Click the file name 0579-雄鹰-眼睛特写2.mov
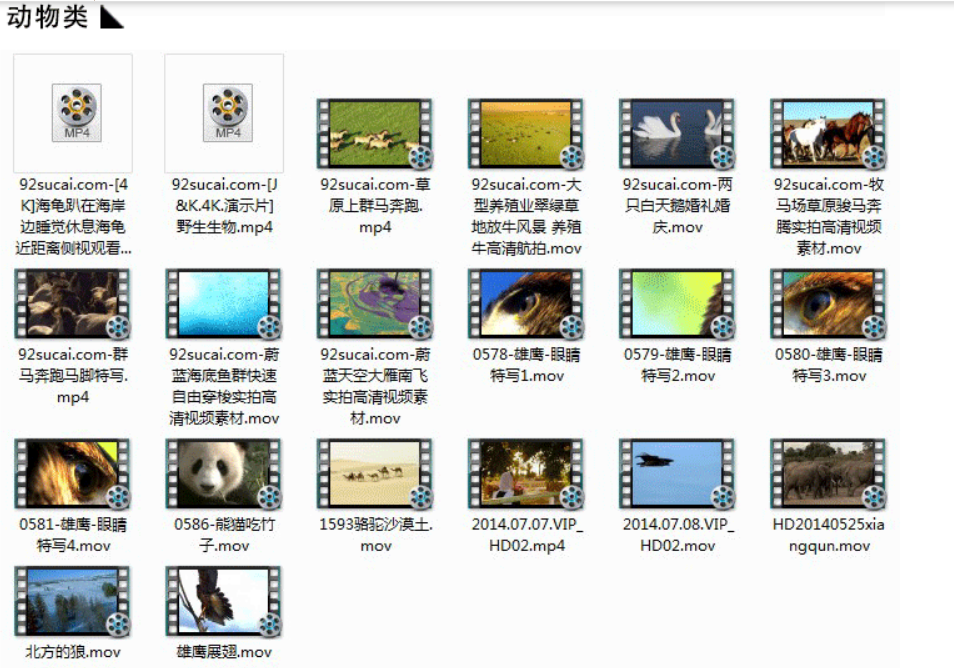This screenshot has height=668, width=954. pyautogui.click(x=677, y=365)
